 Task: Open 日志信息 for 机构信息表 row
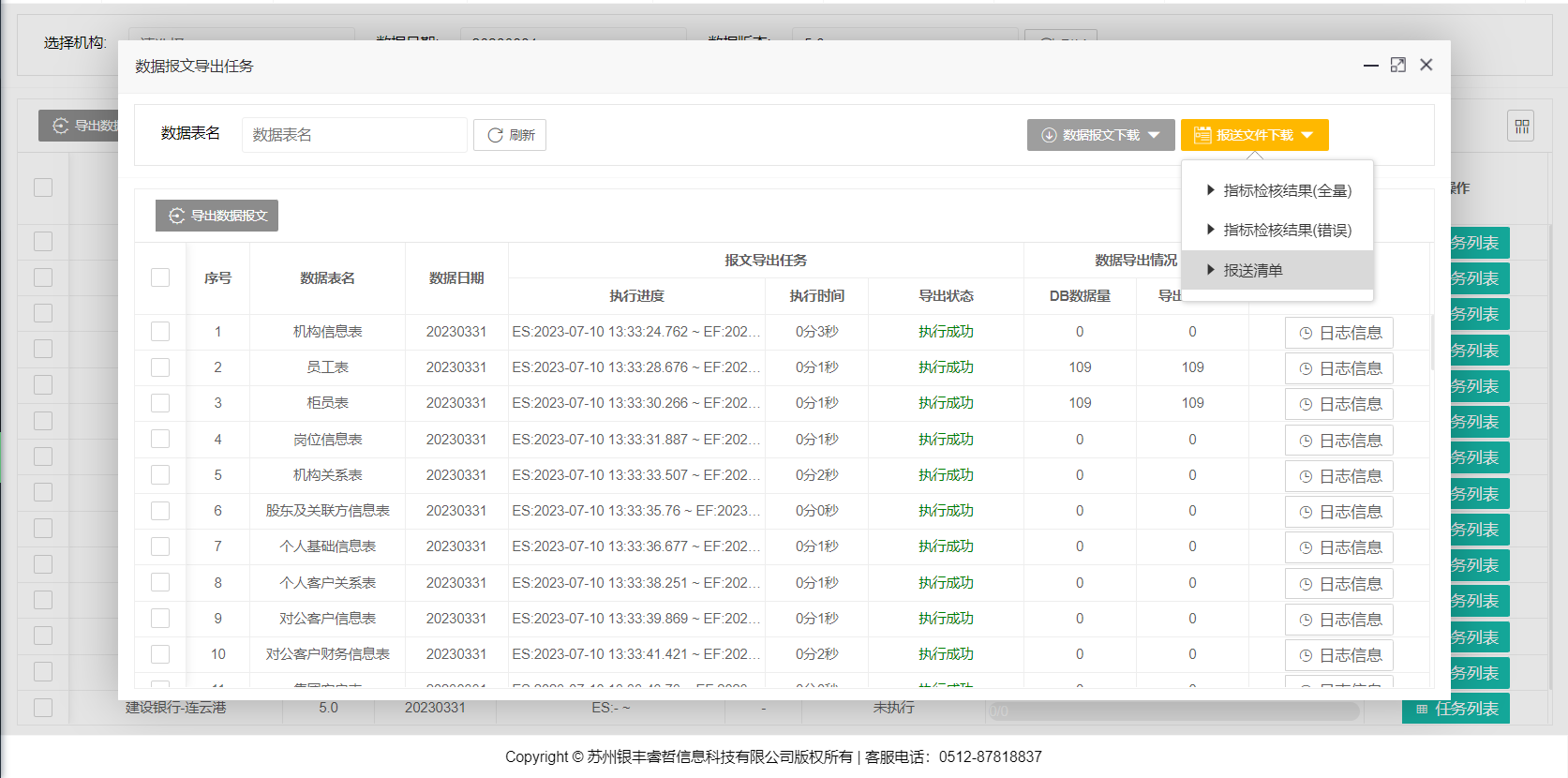[1338, 333]
